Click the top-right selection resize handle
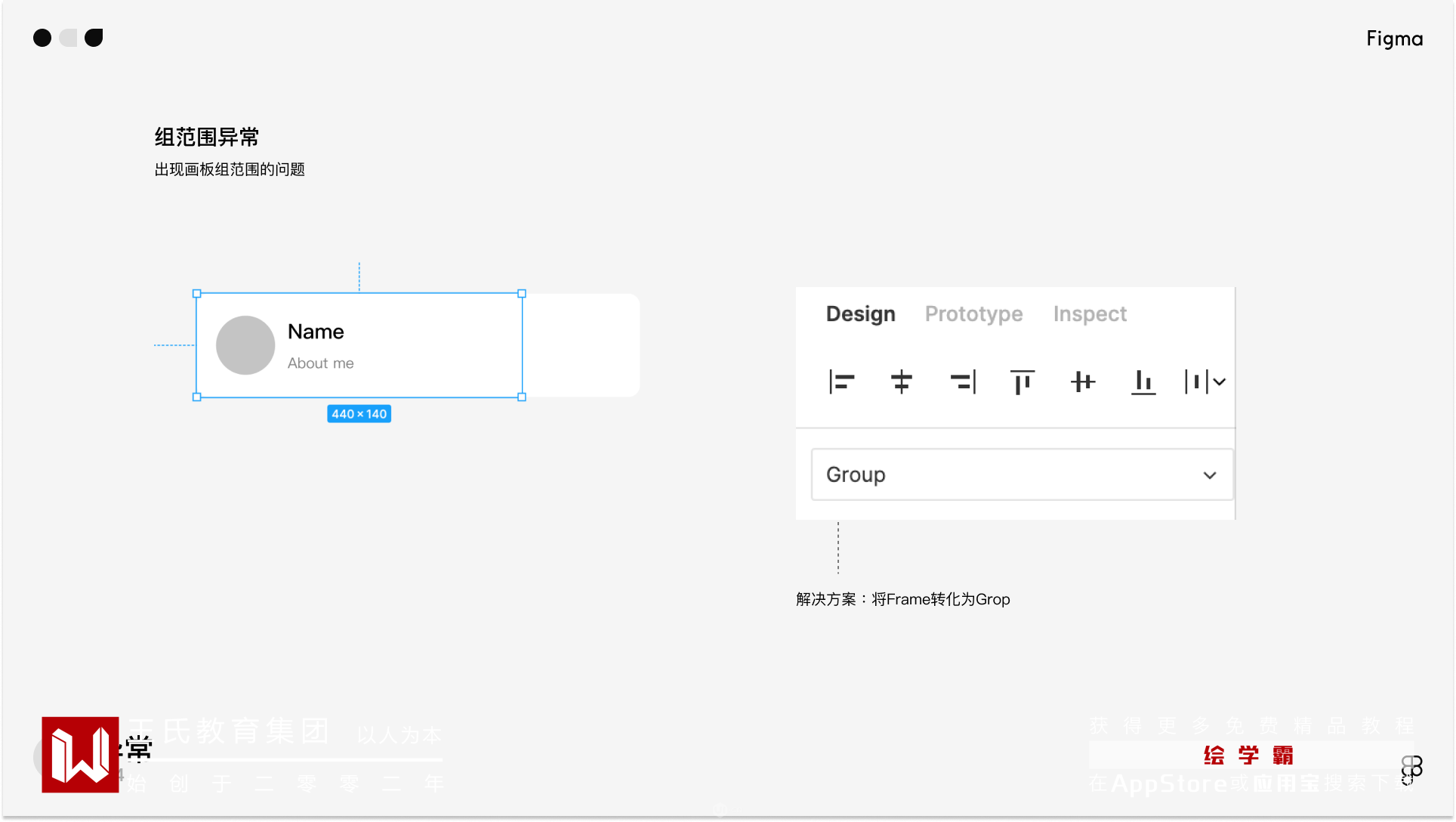 (x=522, y=293)
